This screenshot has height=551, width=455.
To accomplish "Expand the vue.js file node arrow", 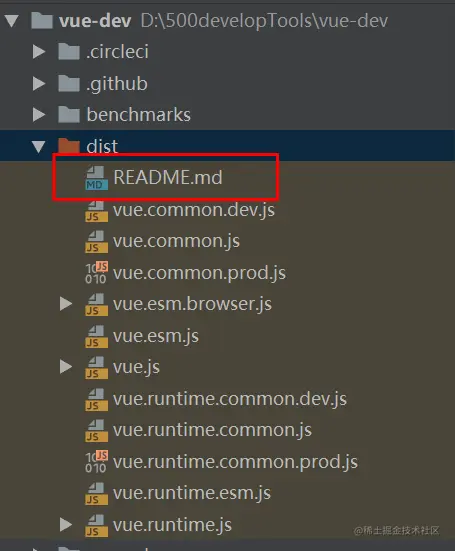I will 66,367.
